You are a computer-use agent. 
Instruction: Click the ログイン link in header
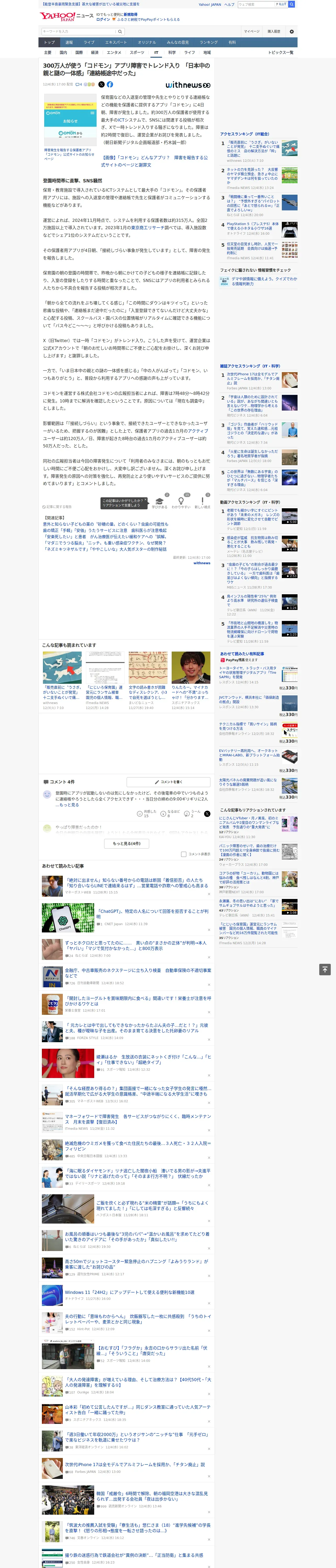coord(103,20)
